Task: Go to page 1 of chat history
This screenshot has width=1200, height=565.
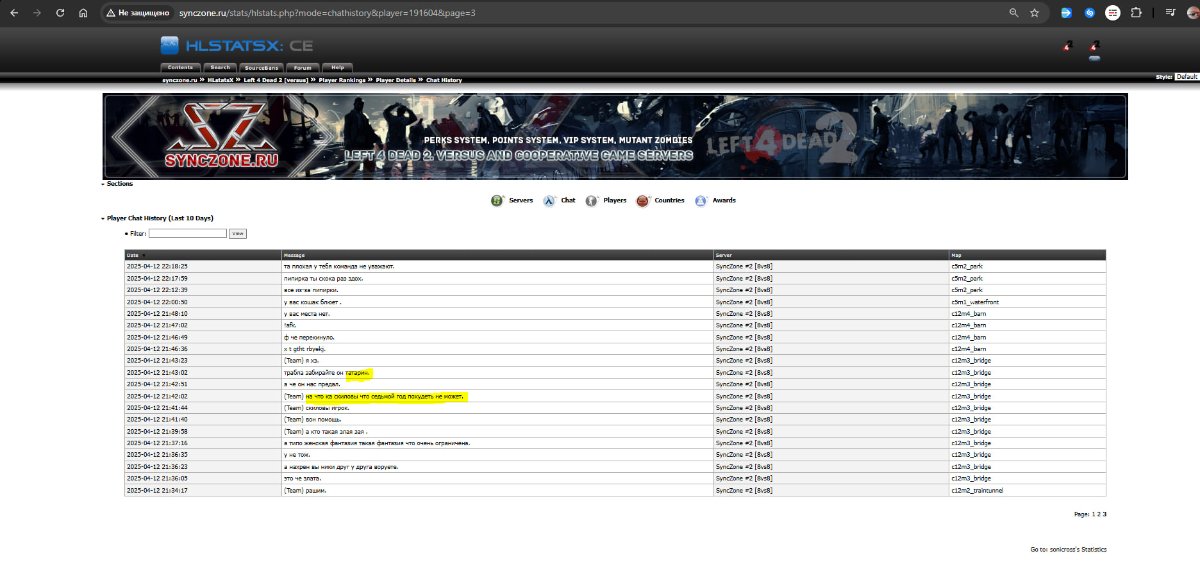Action: point(1091,514)
